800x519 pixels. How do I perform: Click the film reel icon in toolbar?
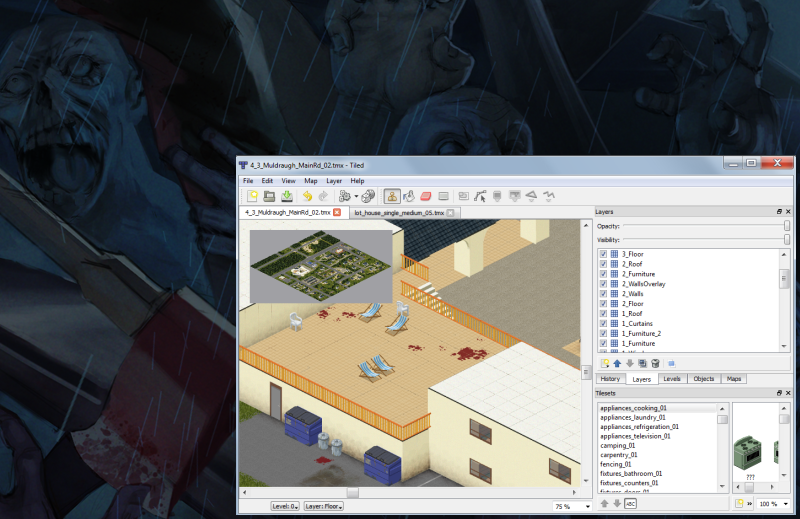[368, 196]
